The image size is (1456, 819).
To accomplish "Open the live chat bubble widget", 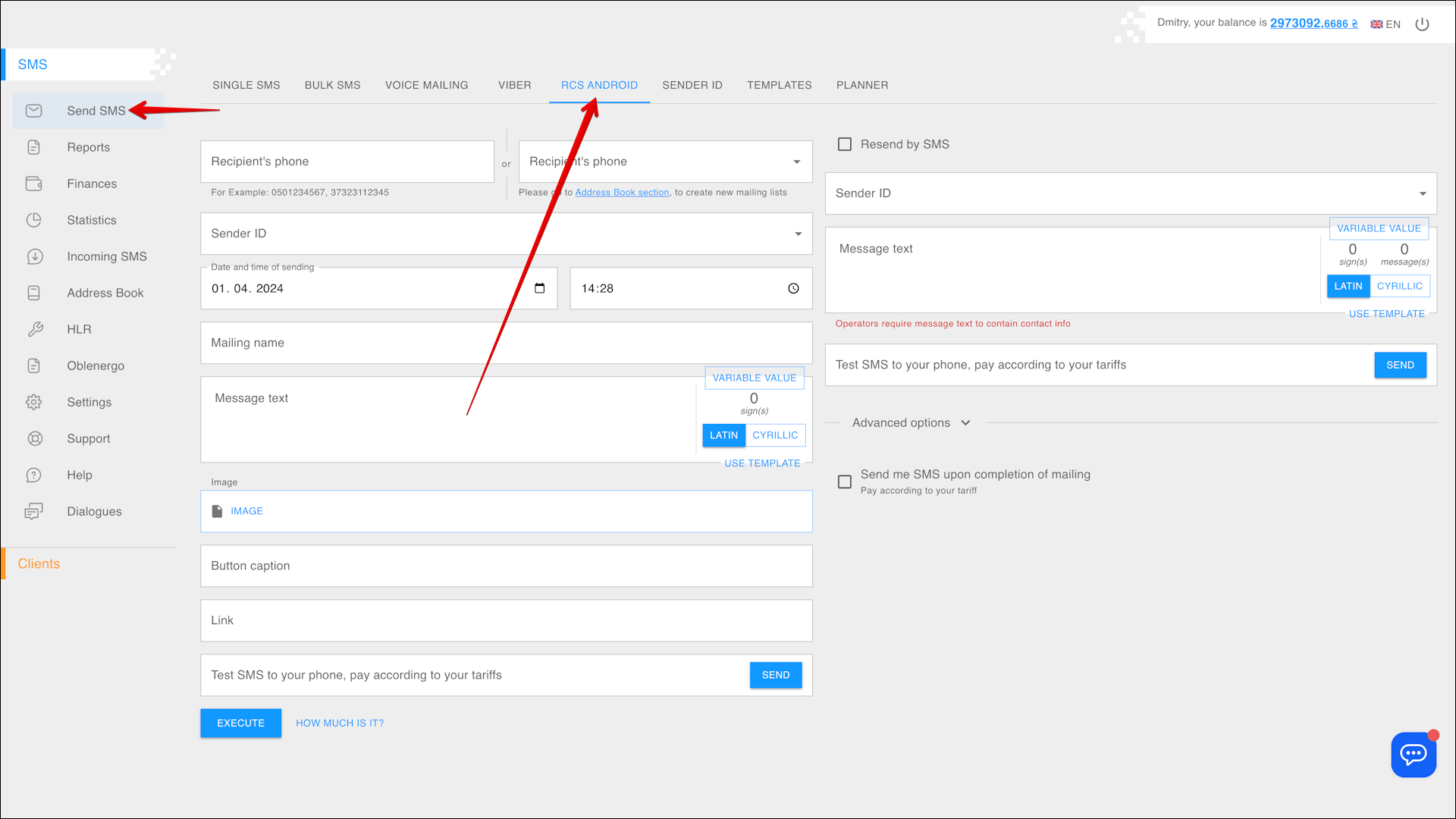I will pyautogui.click(x=1413, y=755).
